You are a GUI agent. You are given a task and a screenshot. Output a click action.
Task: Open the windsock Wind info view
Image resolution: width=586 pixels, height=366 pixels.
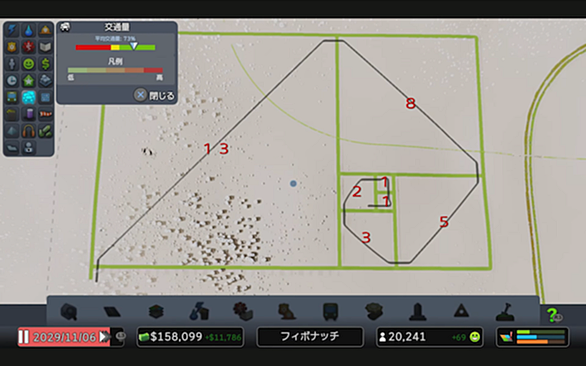[45, 114]
